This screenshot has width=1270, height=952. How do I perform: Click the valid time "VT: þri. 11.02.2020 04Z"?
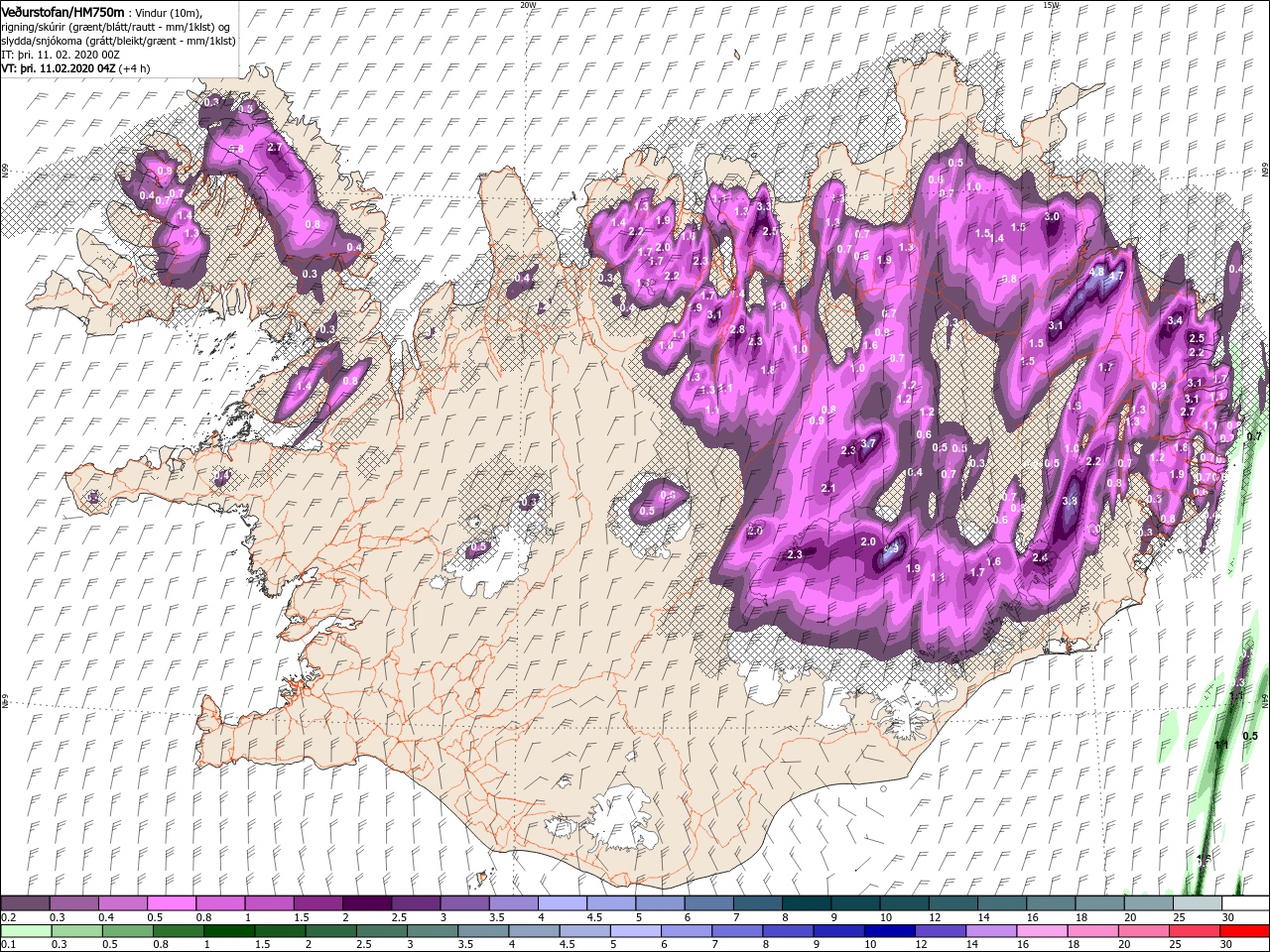pos(60,68)
